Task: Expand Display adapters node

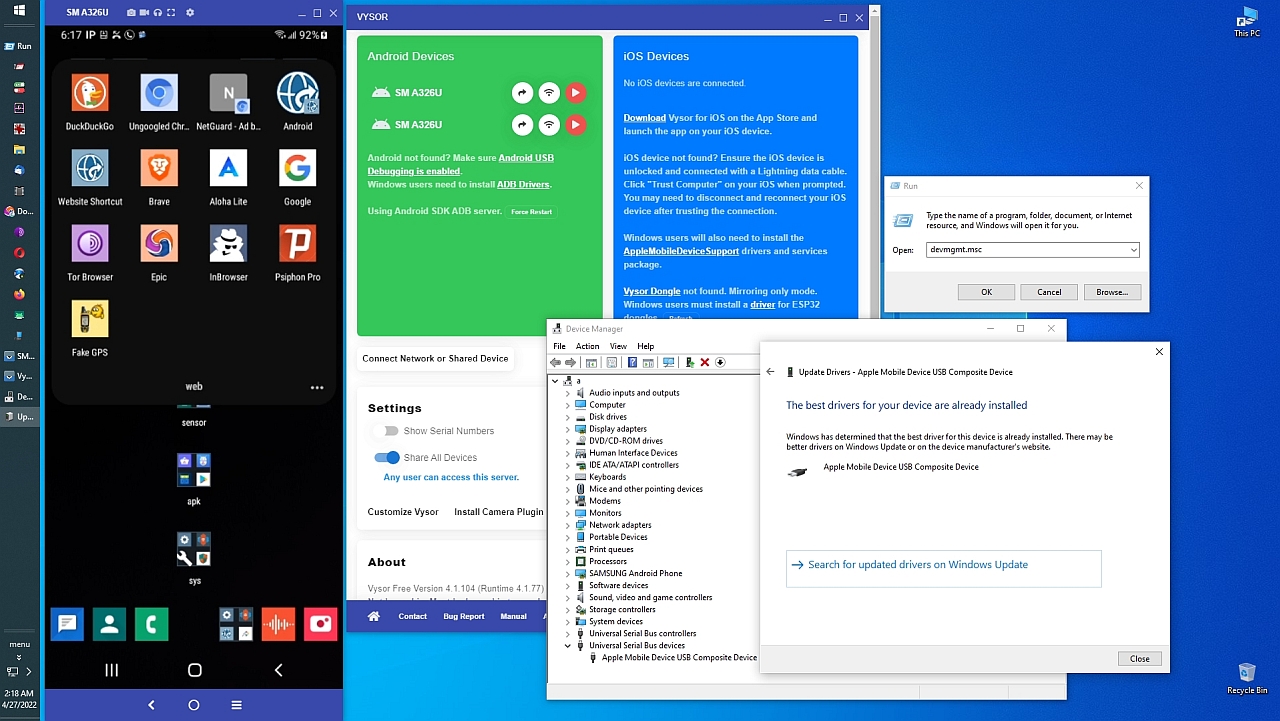Action: (567, 429)
